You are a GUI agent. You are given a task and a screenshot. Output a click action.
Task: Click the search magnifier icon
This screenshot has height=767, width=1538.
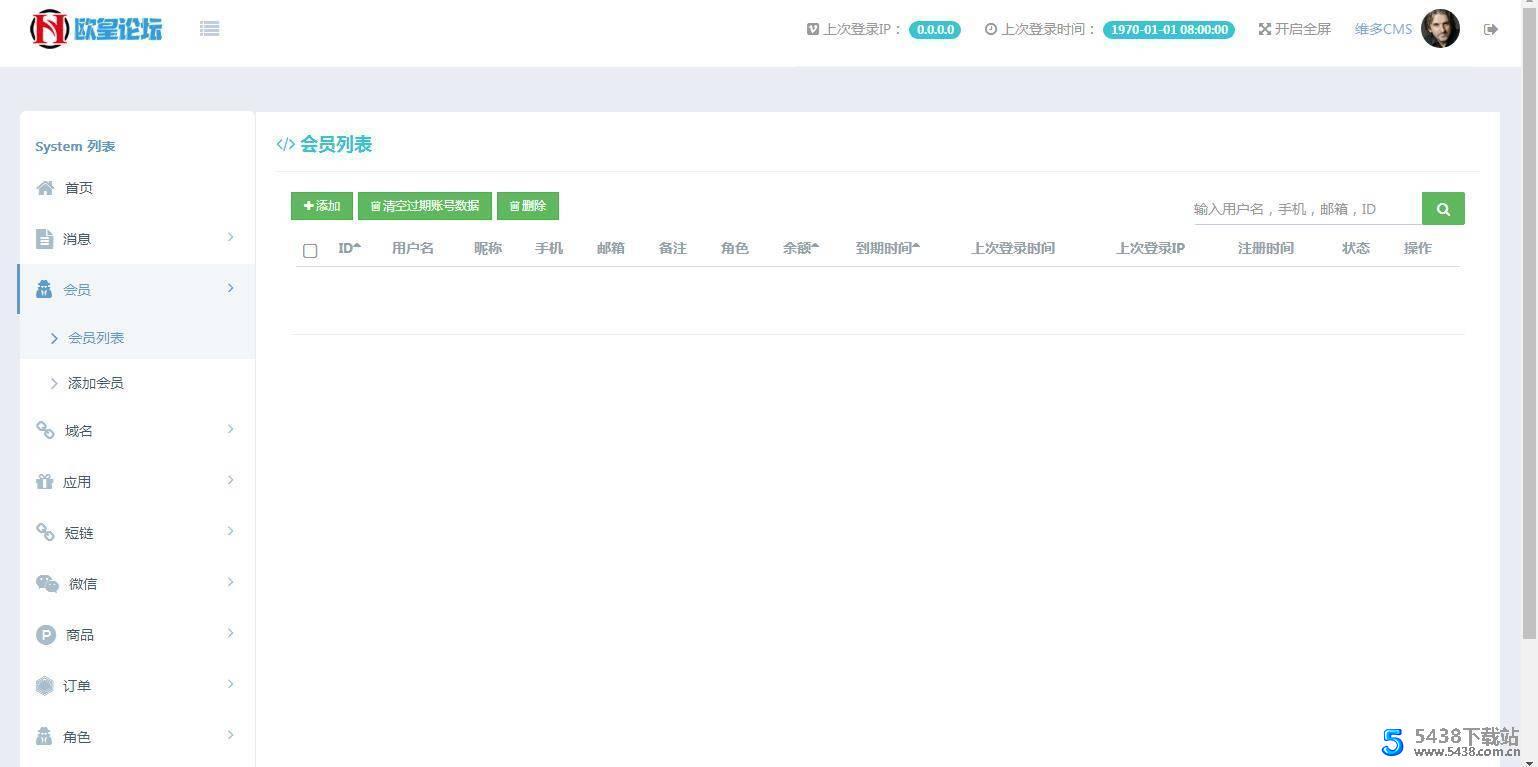tap(1442, 208)
